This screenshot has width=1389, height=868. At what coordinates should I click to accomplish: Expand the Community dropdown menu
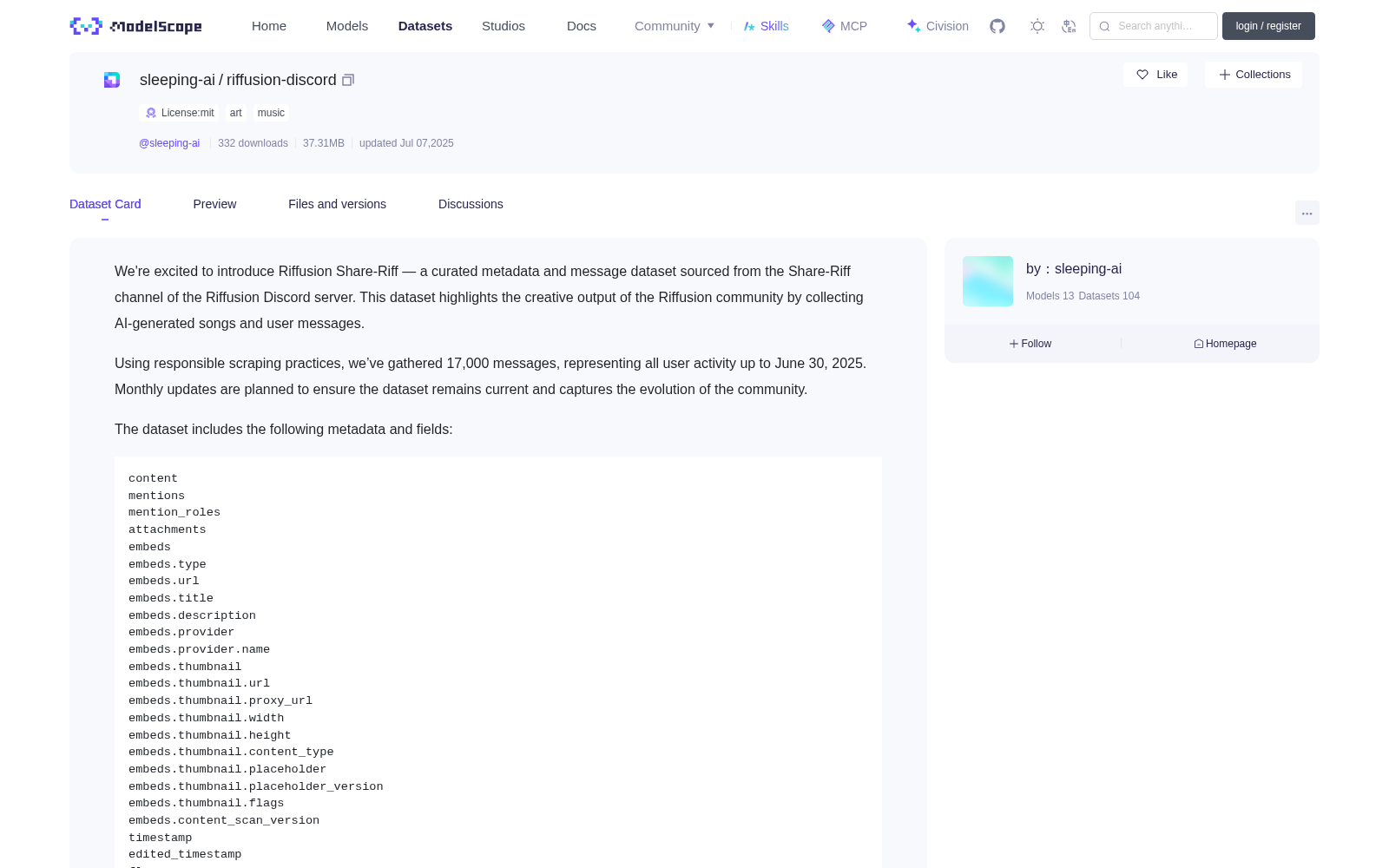point(675,26)
